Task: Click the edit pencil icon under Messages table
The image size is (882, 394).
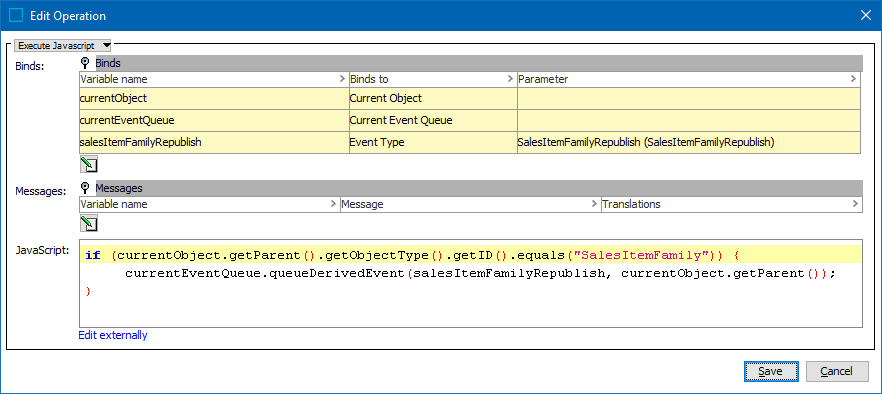Action: coord(88,223)
